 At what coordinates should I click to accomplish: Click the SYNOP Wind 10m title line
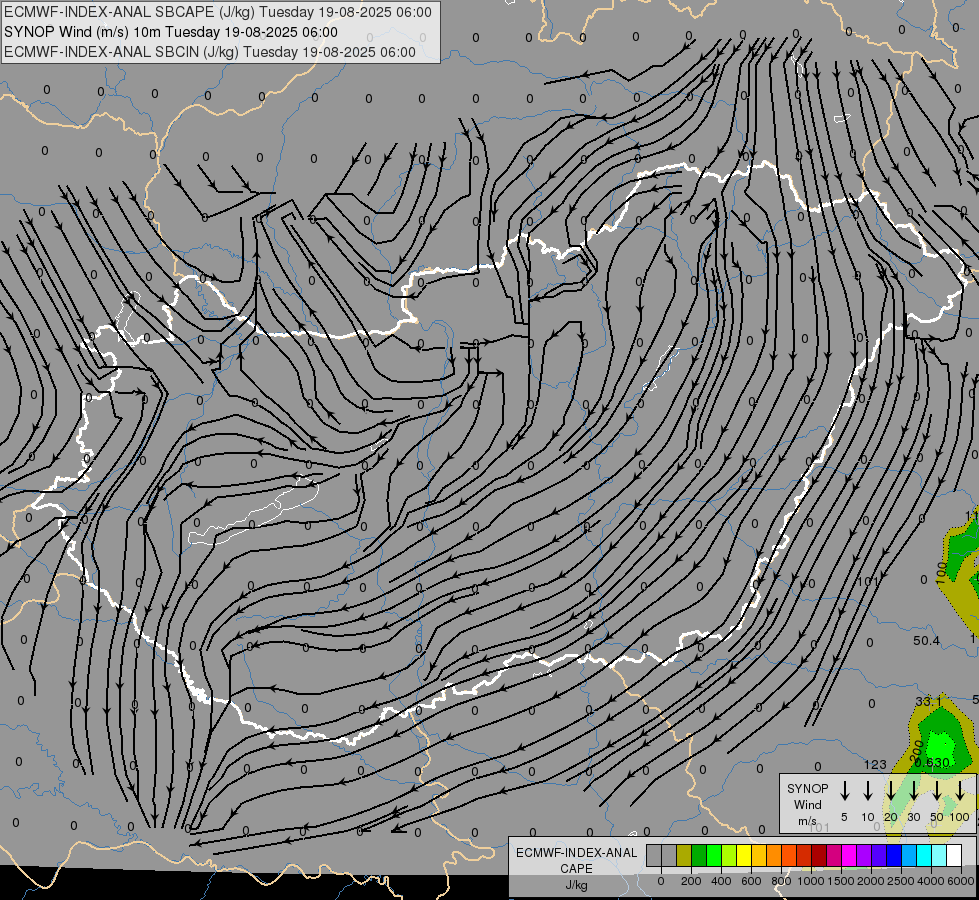[170, 32]
